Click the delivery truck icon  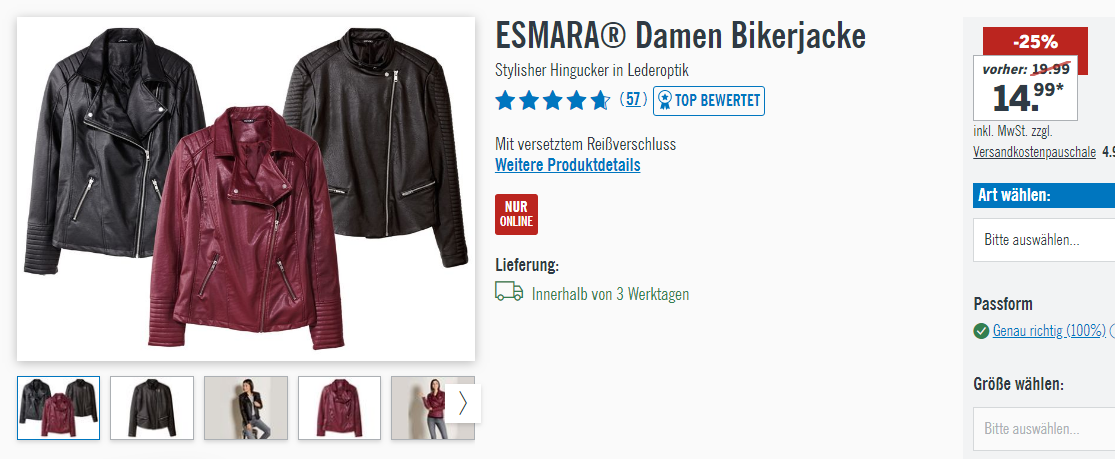(509, 292)
